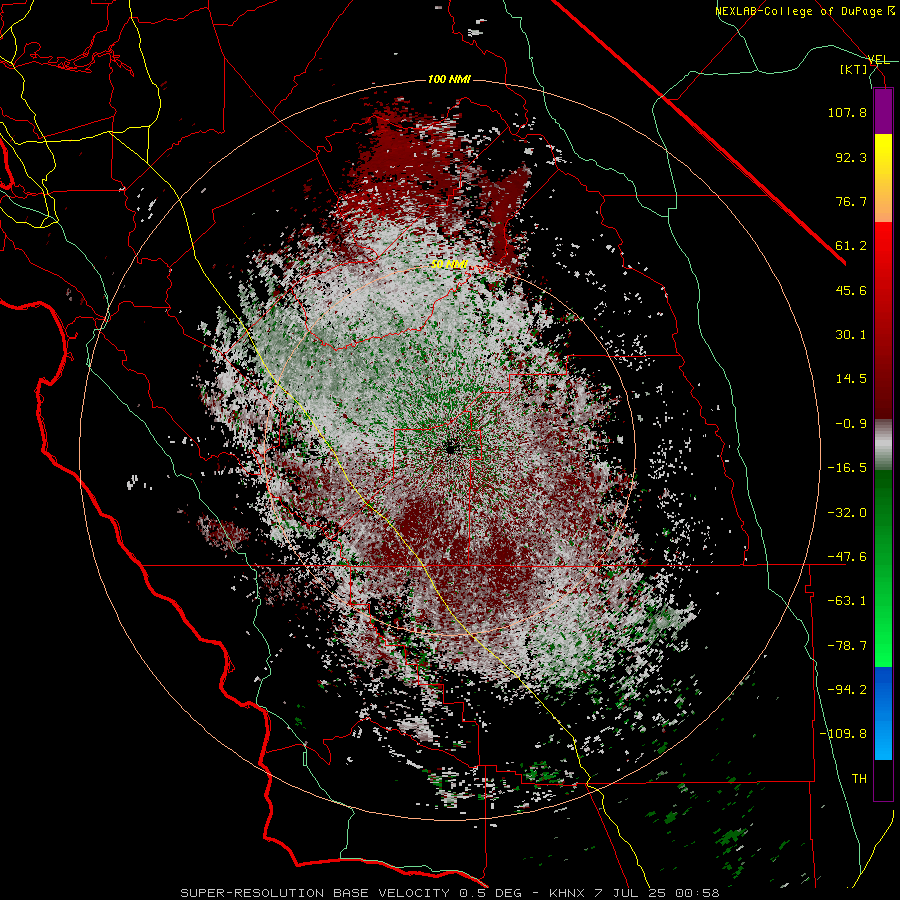The image size is (900, 900).
Task: Select the -78.7 legend value
Action: pyautogui.click(x=847, y=646)
